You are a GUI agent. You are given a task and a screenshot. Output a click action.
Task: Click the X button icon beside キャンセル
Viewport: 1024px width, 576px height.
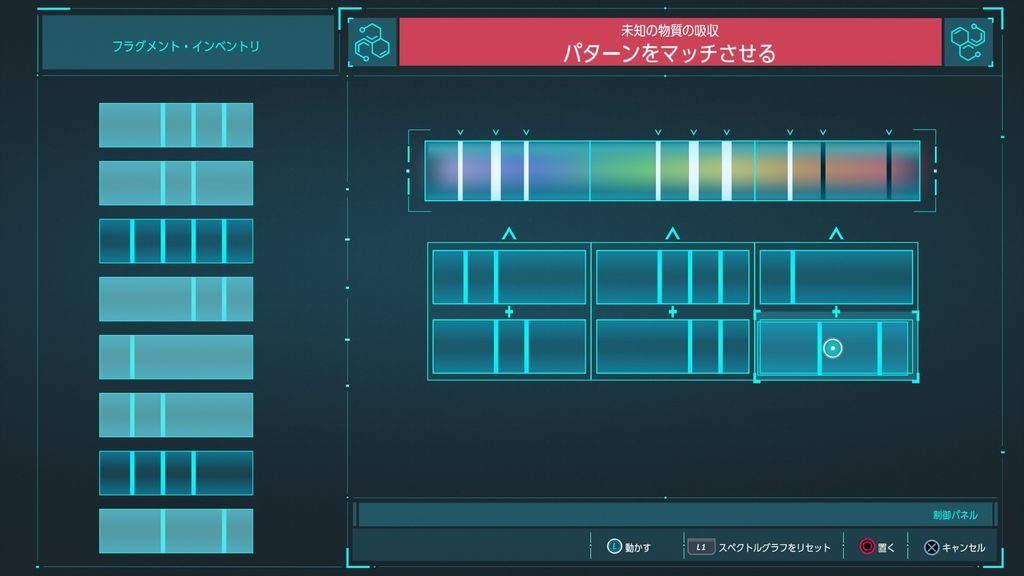931,547
